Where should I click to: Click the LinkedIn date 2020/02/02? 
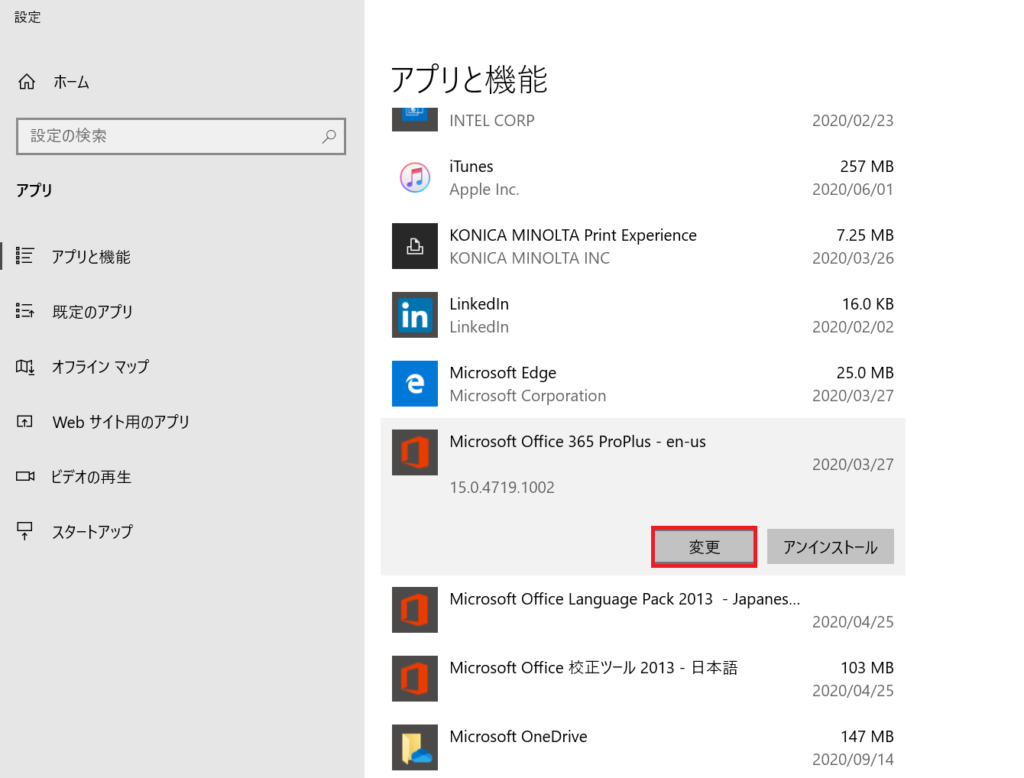pyautogui.click(x=853, y=327)
